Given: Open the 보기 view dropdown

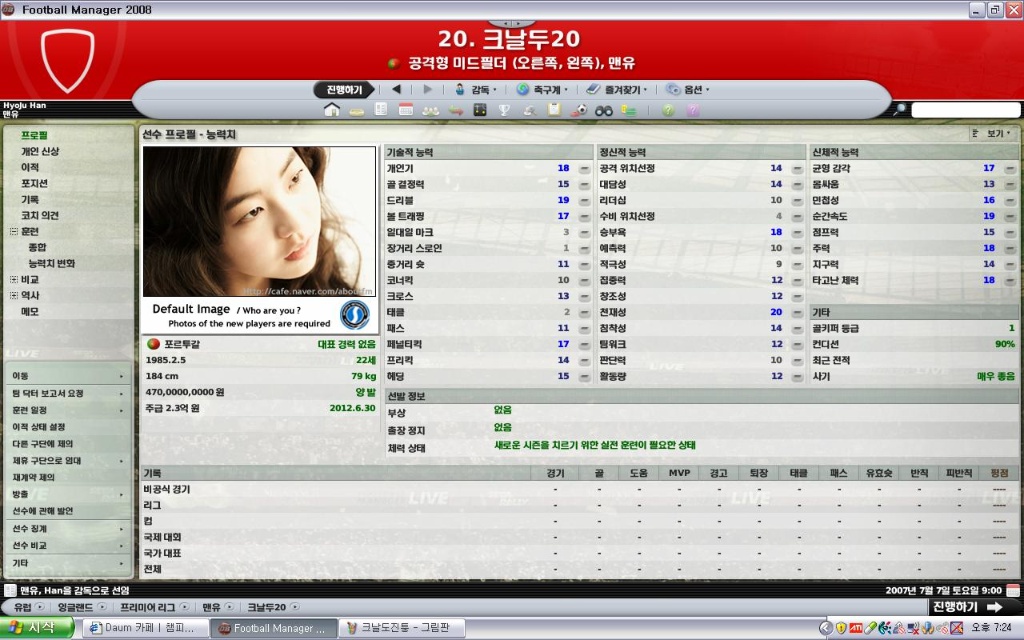Looking at the screenshot, I should click(992, 133).
